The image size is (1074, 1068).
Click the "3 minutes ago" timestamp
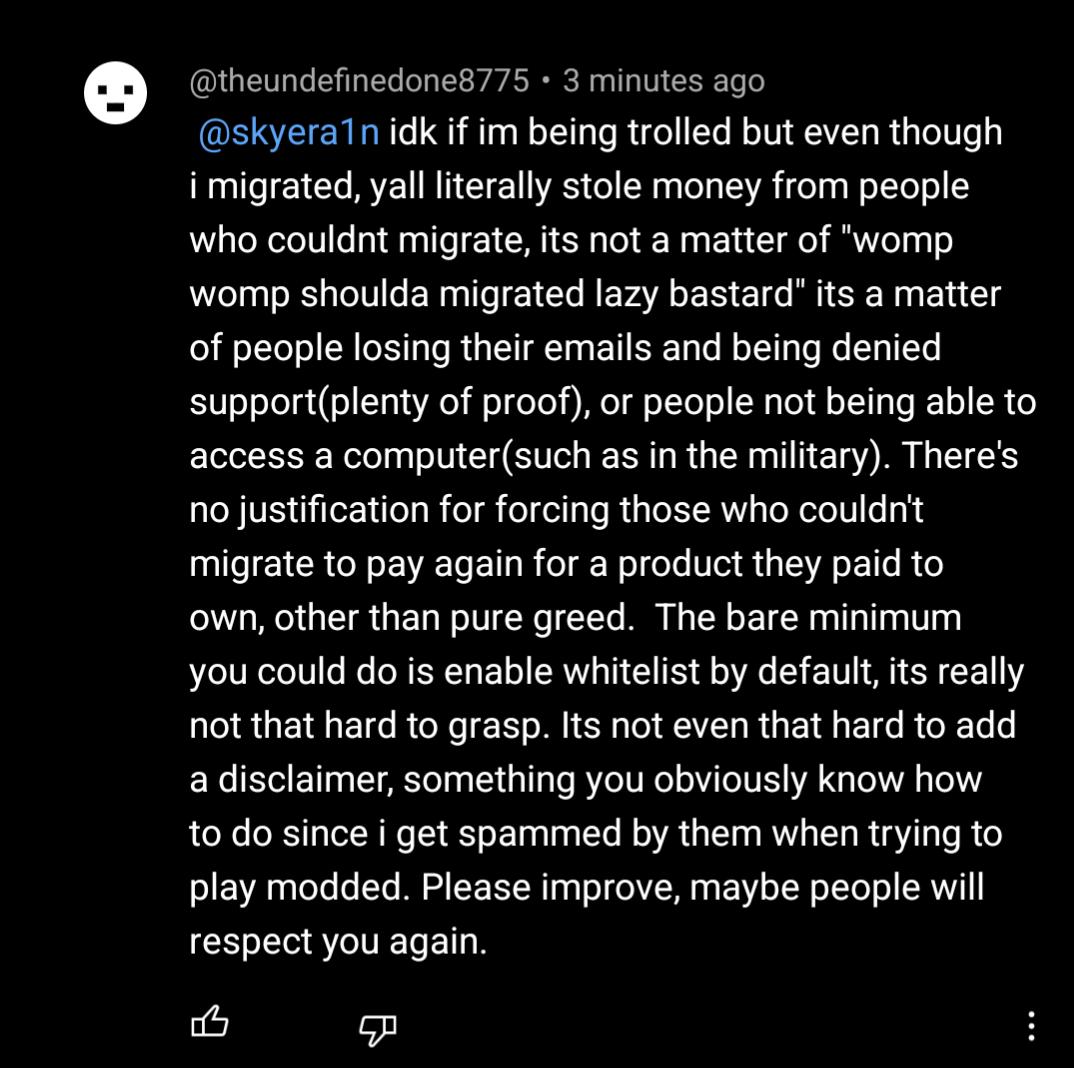coord(663,81)
